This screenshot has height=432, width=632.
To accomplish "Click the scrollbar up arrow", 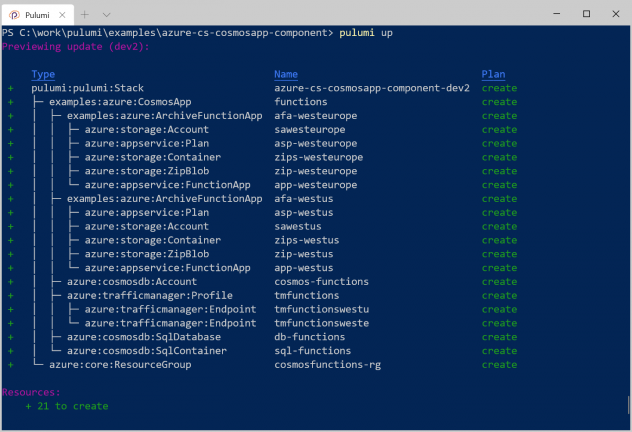I will point(627,32).
